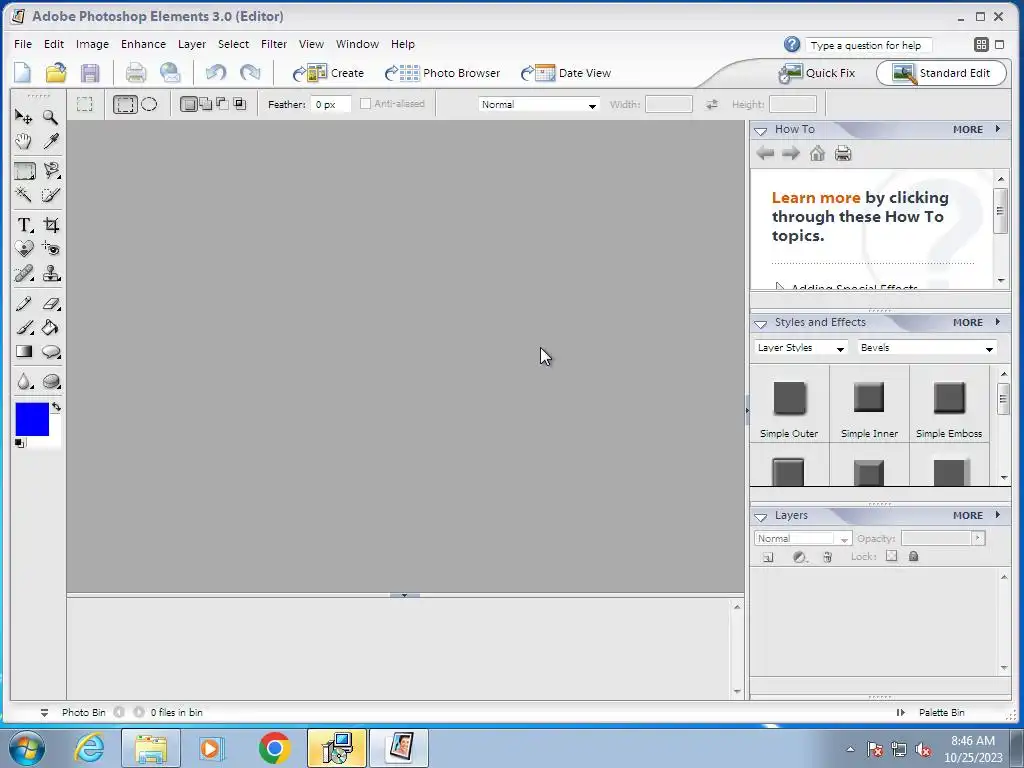Choose New selection mode button
The image size is (1024, 768).
coord(189,104)
